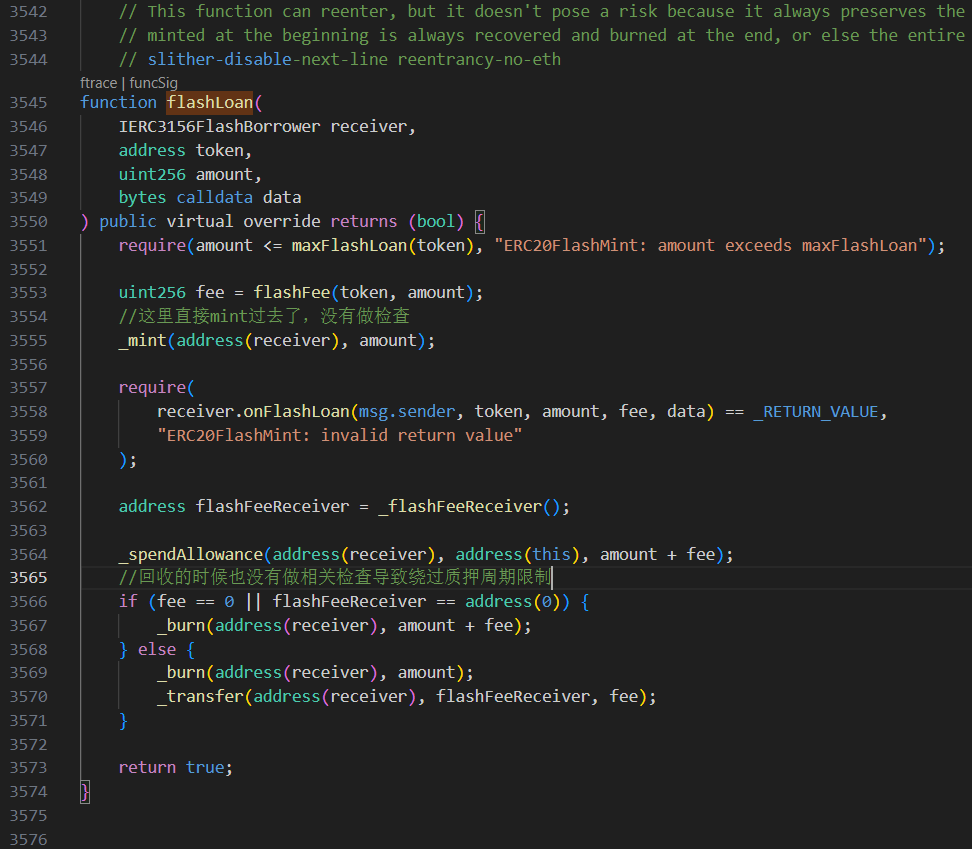
Task: Click the _flashFeeReceiver() call
Action: pyautogui.click(x=469, y=507)
